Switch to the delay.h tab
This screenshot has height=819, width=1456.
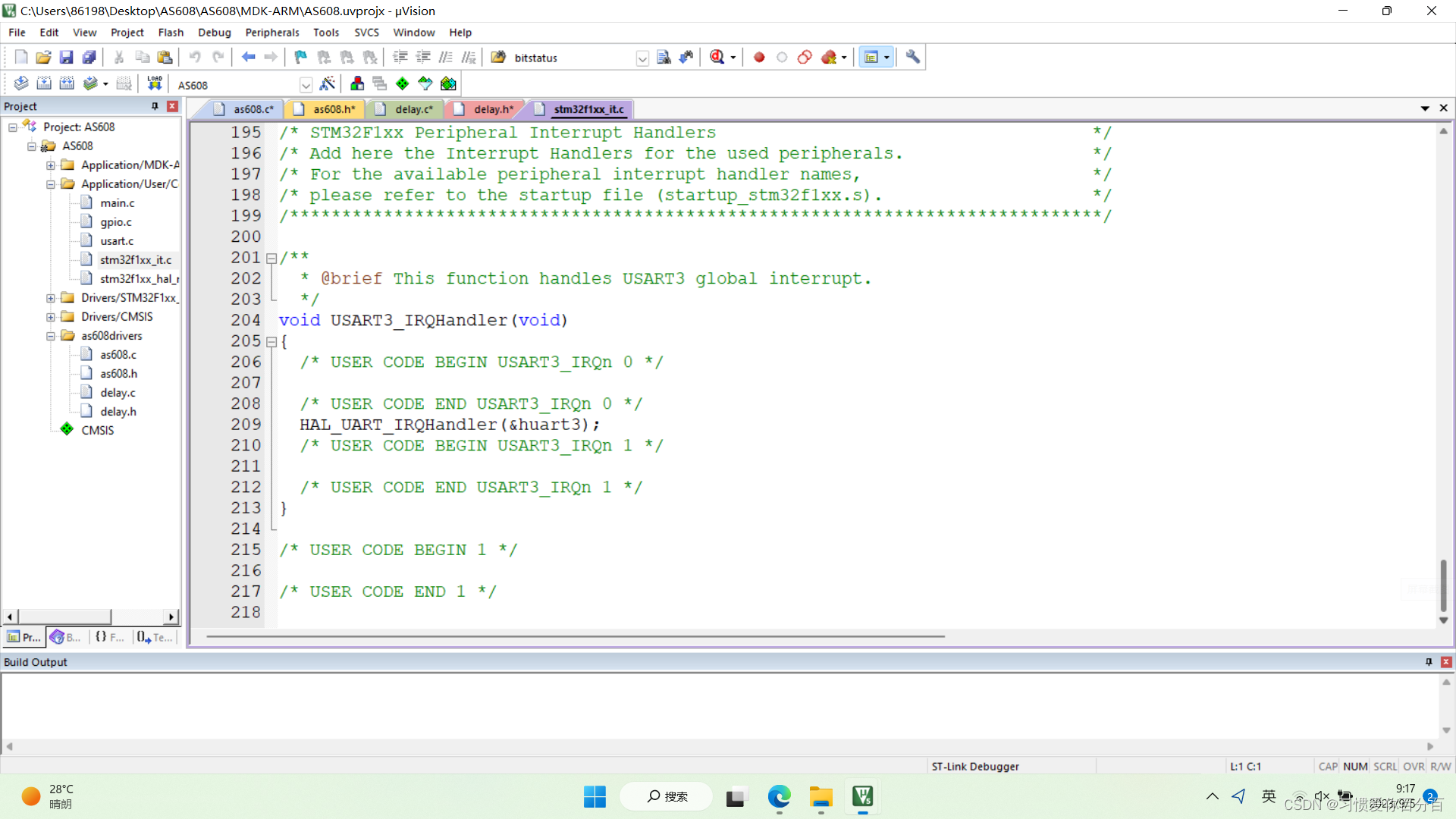pyautogui.click(x=493, y=109)
